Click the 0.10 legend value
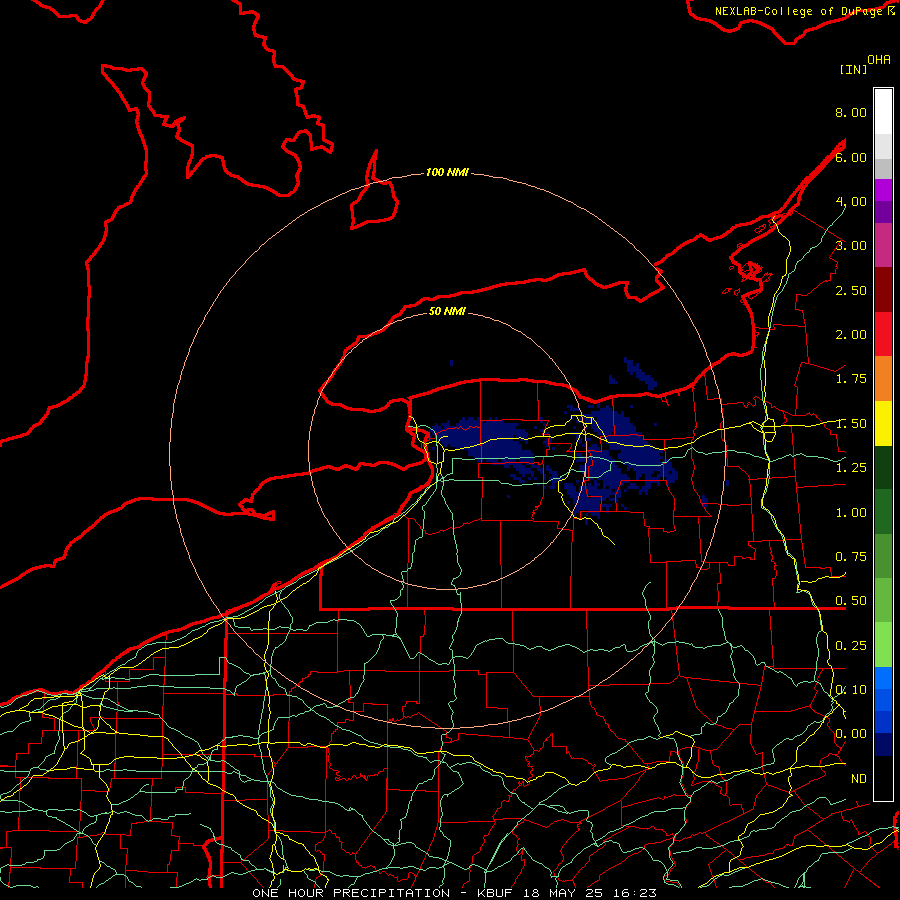The height and width of the screenshot is (900, 900). point(851,690)
